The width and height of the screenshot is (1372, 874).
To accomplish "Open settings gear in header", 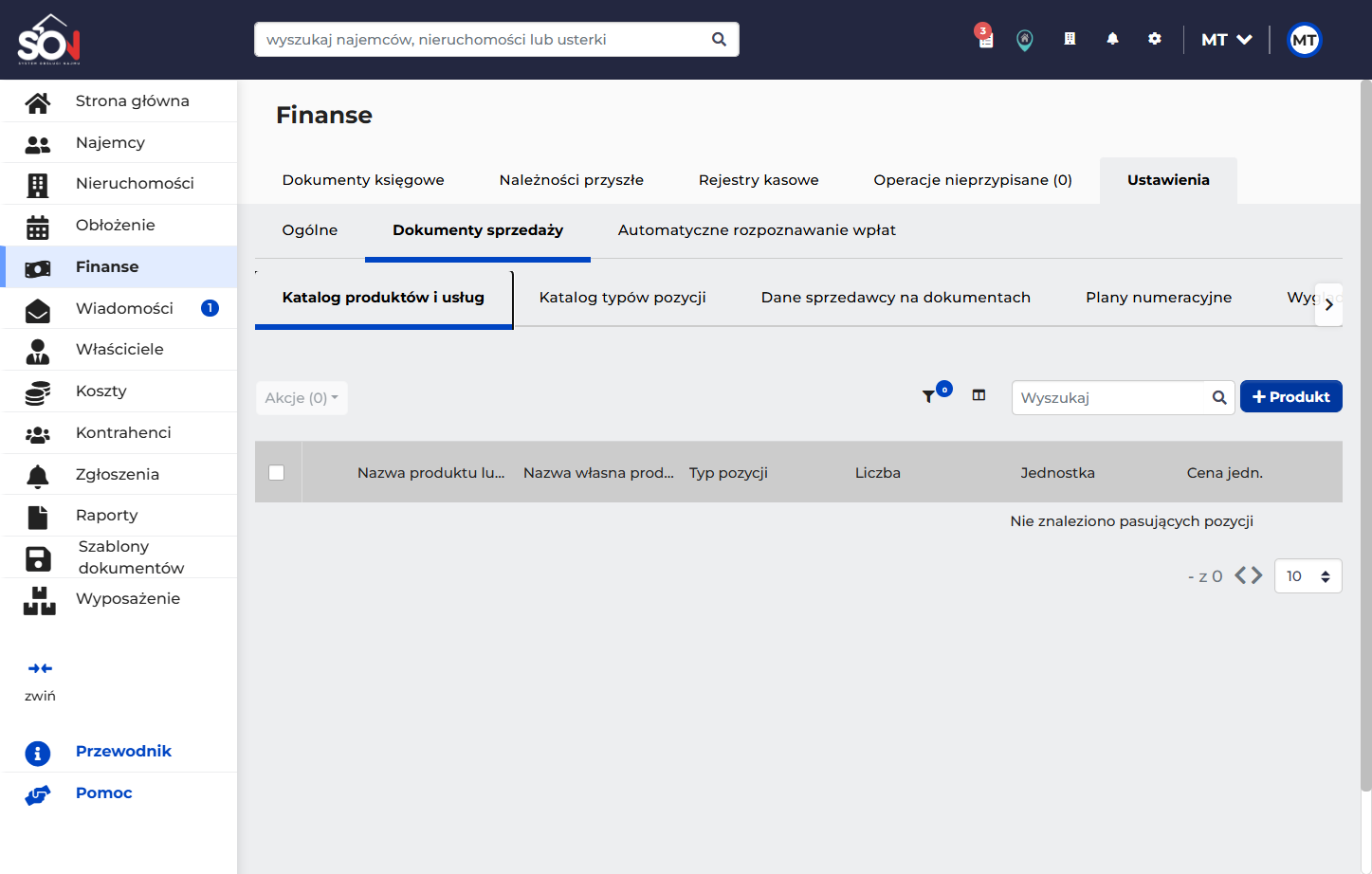I will tap(1154, 39).
